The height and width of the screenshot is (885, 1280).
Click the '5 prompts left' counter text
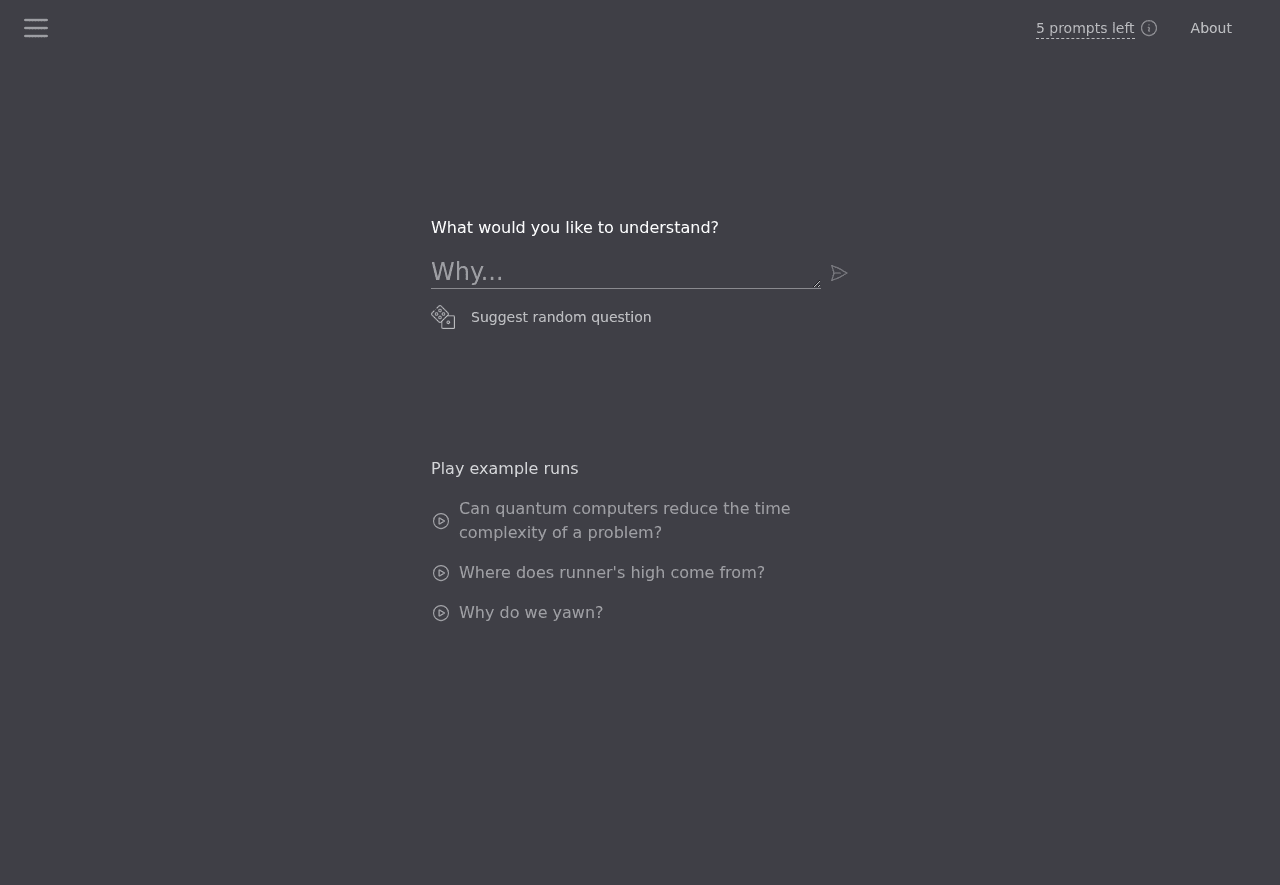tap(1085, 28)
